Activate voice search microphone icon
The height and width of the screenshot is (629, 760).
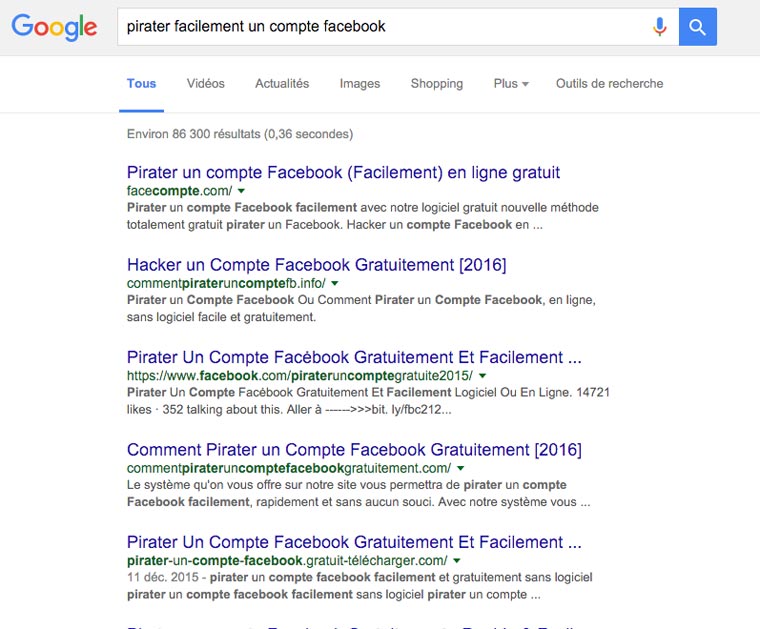click(659, 27)
